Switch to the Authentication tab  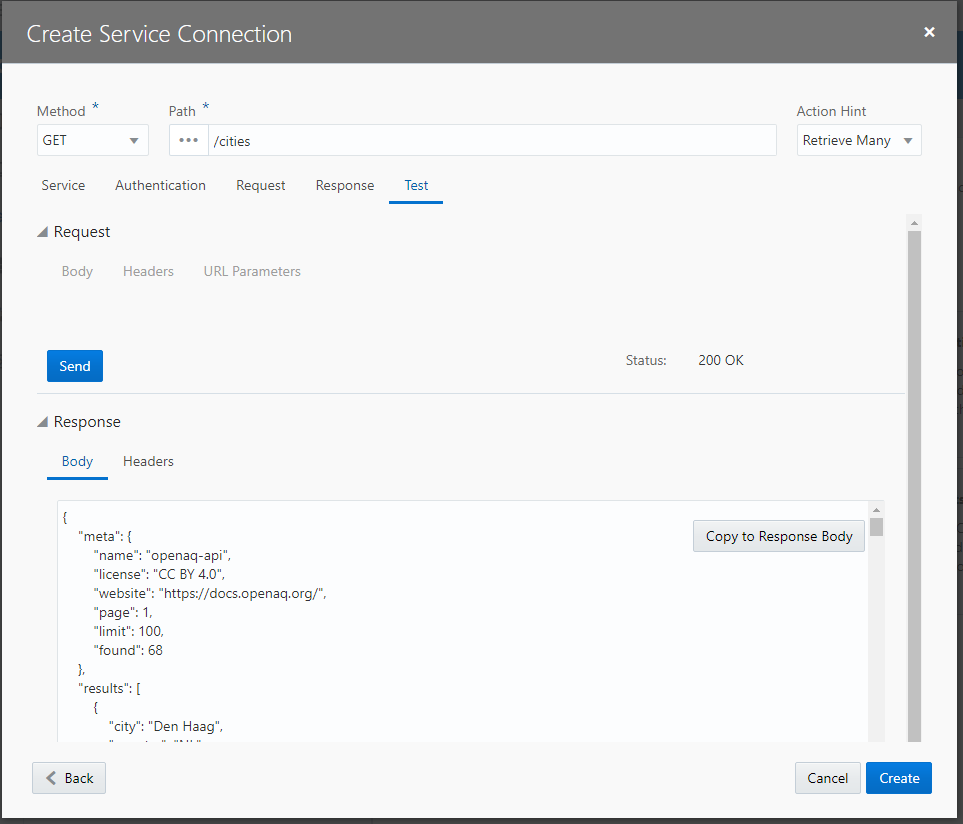click(160, 185)
